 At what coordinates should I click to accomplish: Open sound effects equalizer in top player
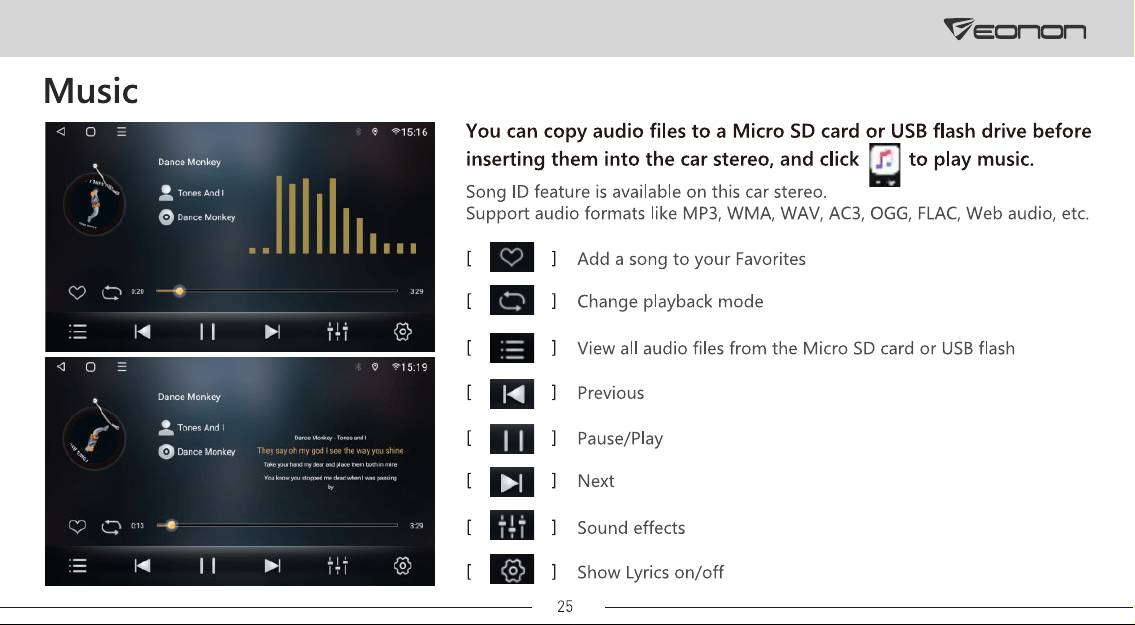(337, 332)
